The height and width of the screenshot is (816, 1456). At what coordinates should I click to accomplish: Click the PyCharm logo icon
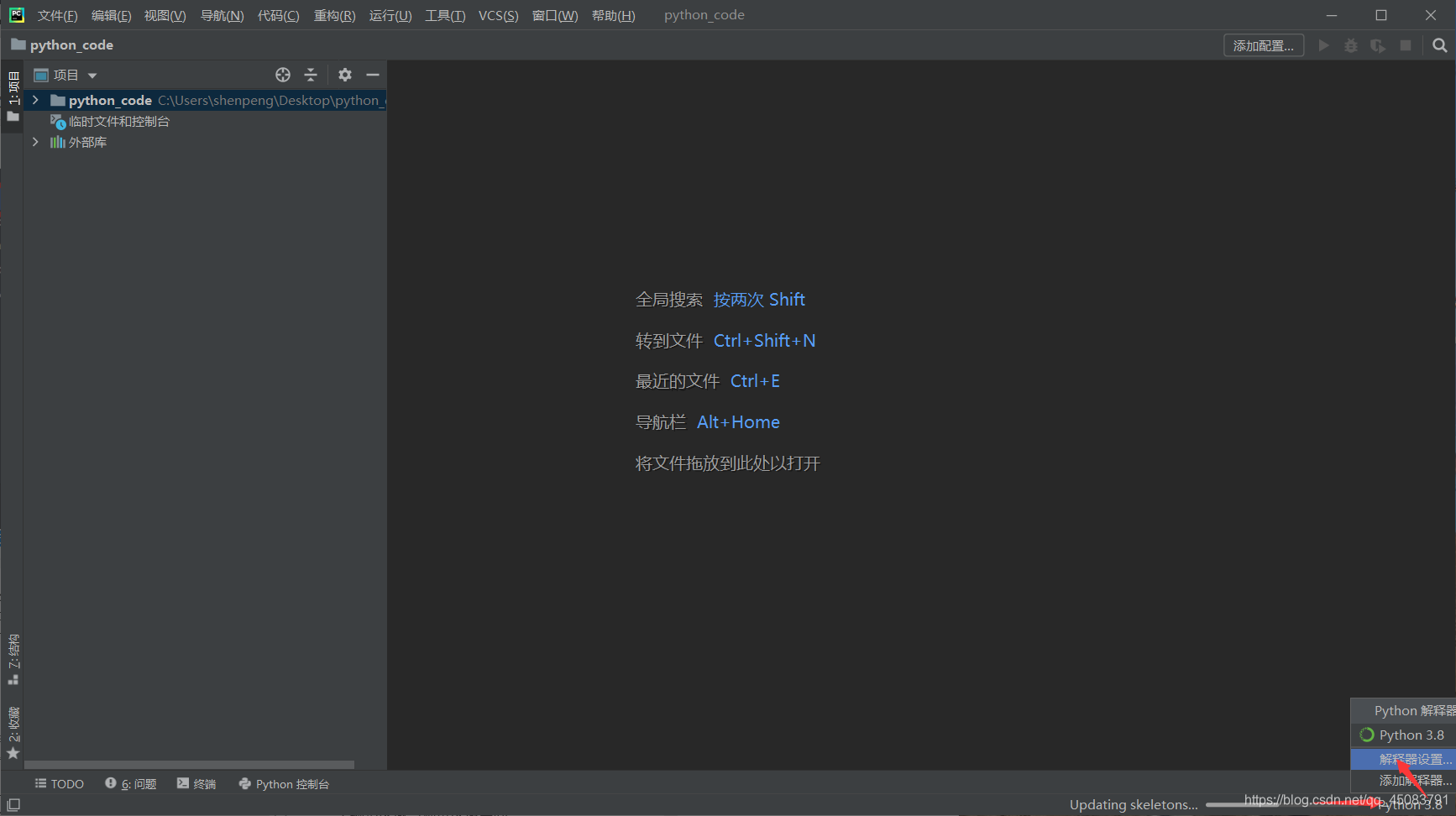tap(17, 15)
